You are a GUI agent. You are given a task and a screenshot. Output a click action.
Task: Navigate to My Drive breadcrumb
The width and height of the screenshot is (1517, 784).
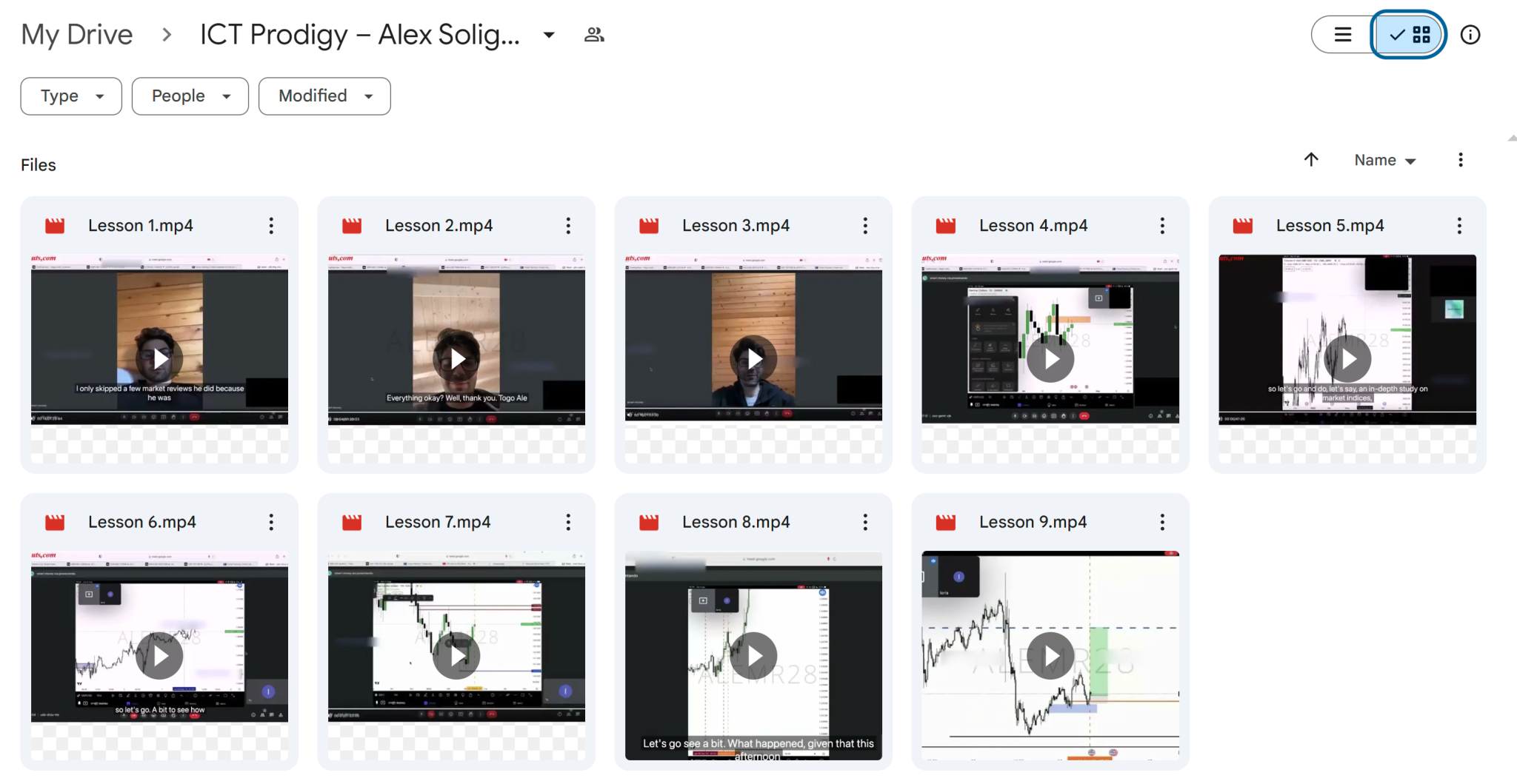tap(77, 35)
